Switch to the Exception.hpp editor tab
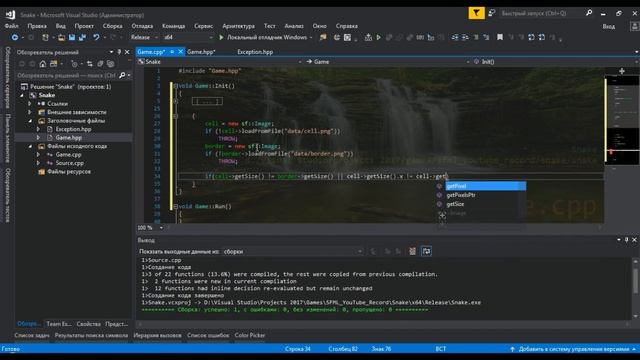The width and height of the screenshot is (640, 360). click(255, 52)
